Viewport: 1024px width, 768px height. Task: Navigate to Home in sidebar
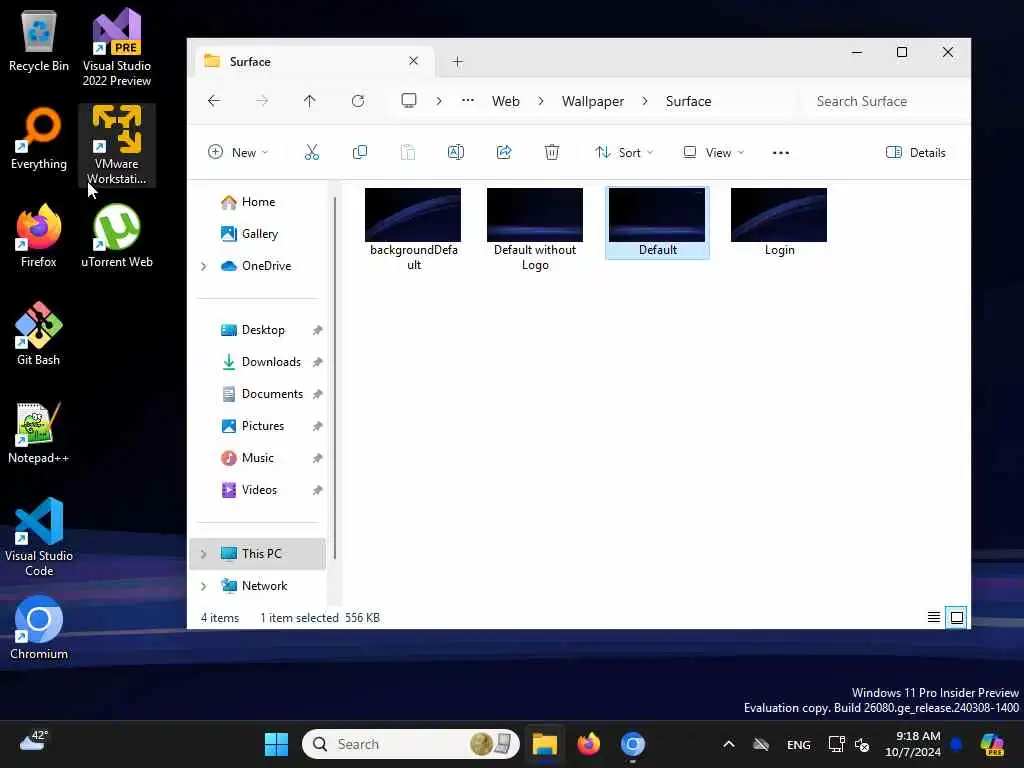(x=258, y=202)
